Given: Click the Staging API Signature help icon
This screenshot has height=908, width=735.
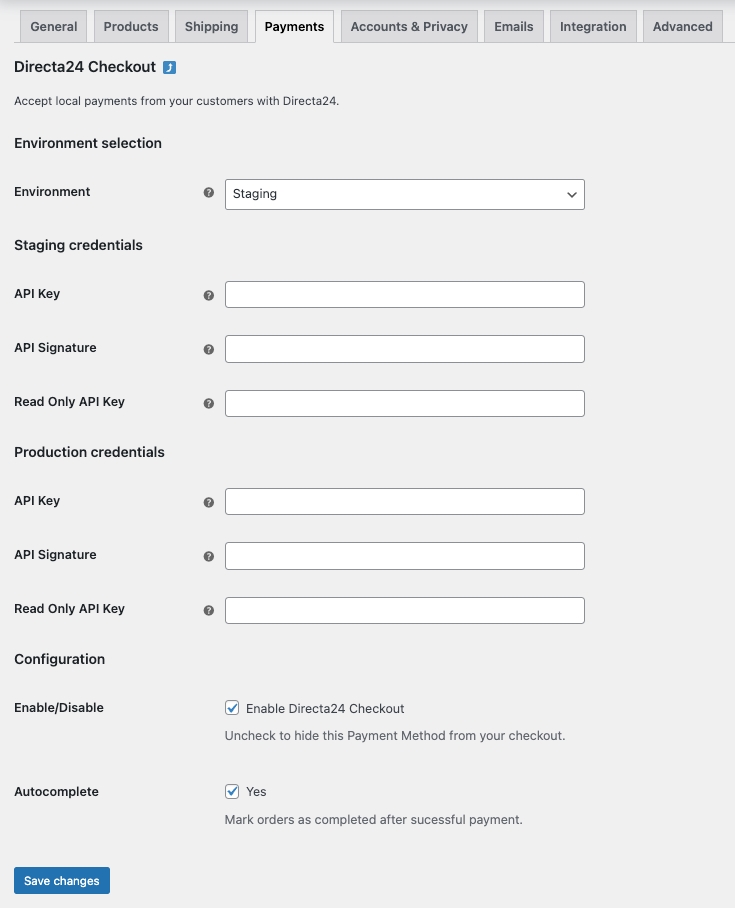Looking at the screenshot, I should click(x=209, y=349).
